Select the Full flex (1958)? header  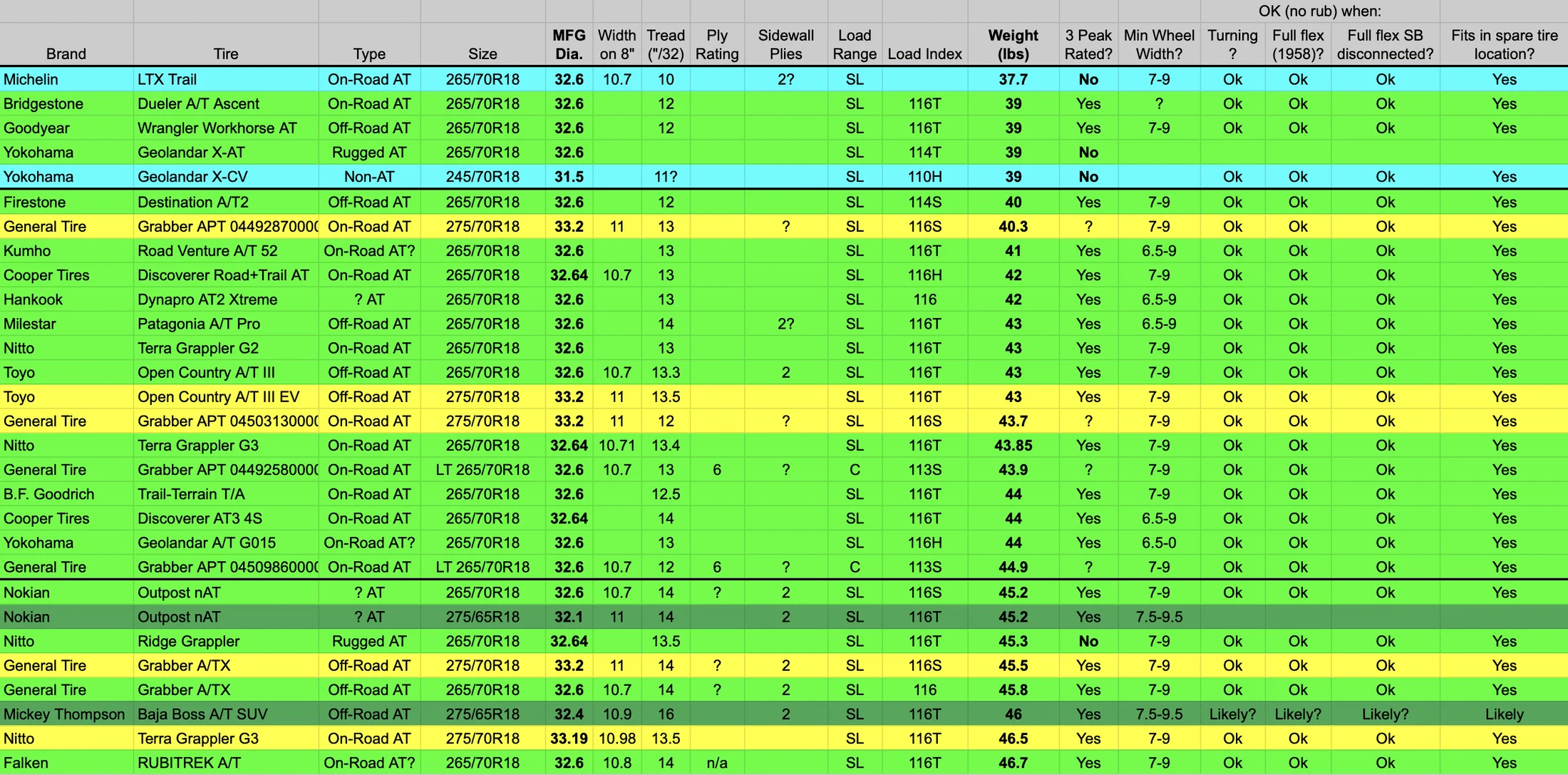click(x=1298, y=44)
